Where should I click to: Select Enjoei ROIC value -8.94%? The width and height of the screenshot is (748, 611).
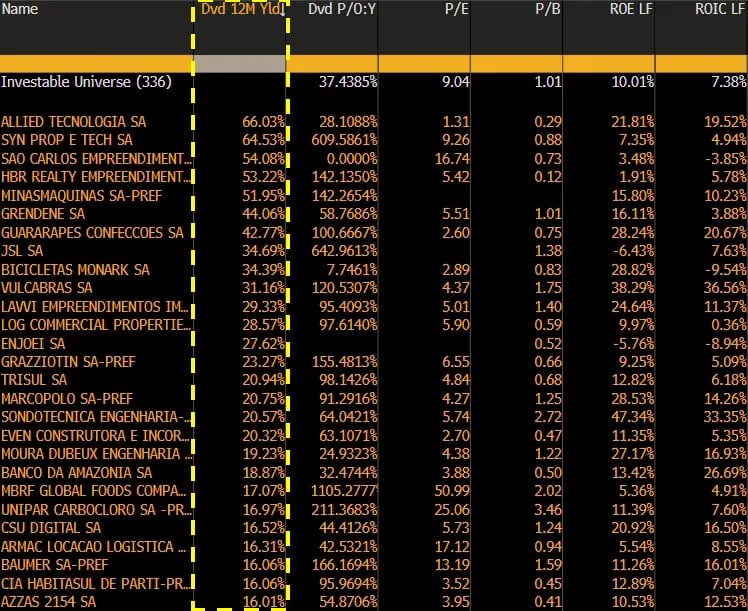pos(725,343)
